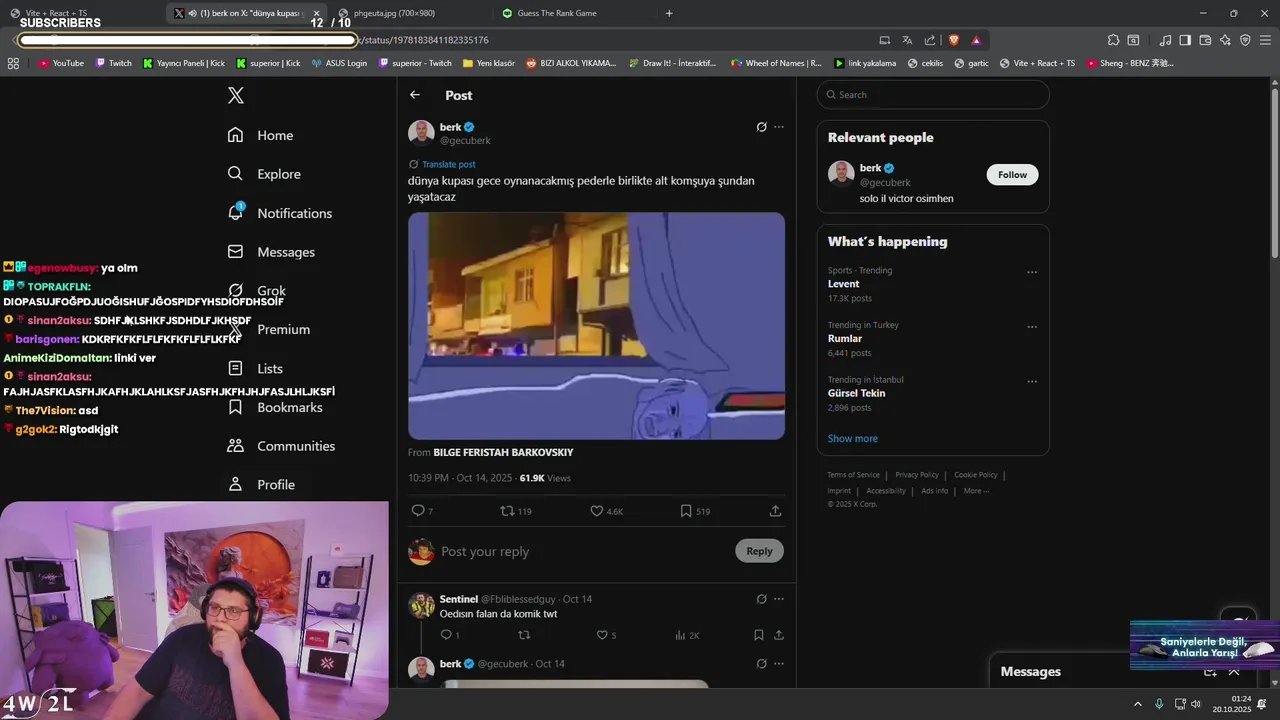Compose new message icon in Messages drawer
This screenshot has width=1280, height=720.
pos(1210,672)
